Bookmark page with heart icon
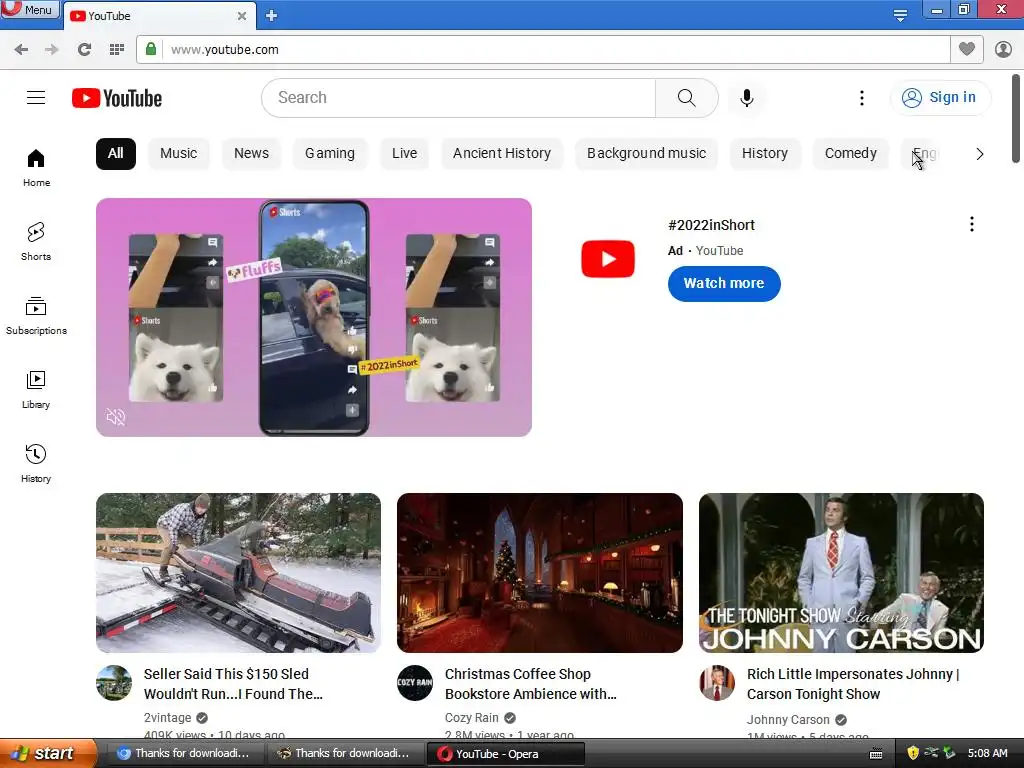 click(967, 49)
